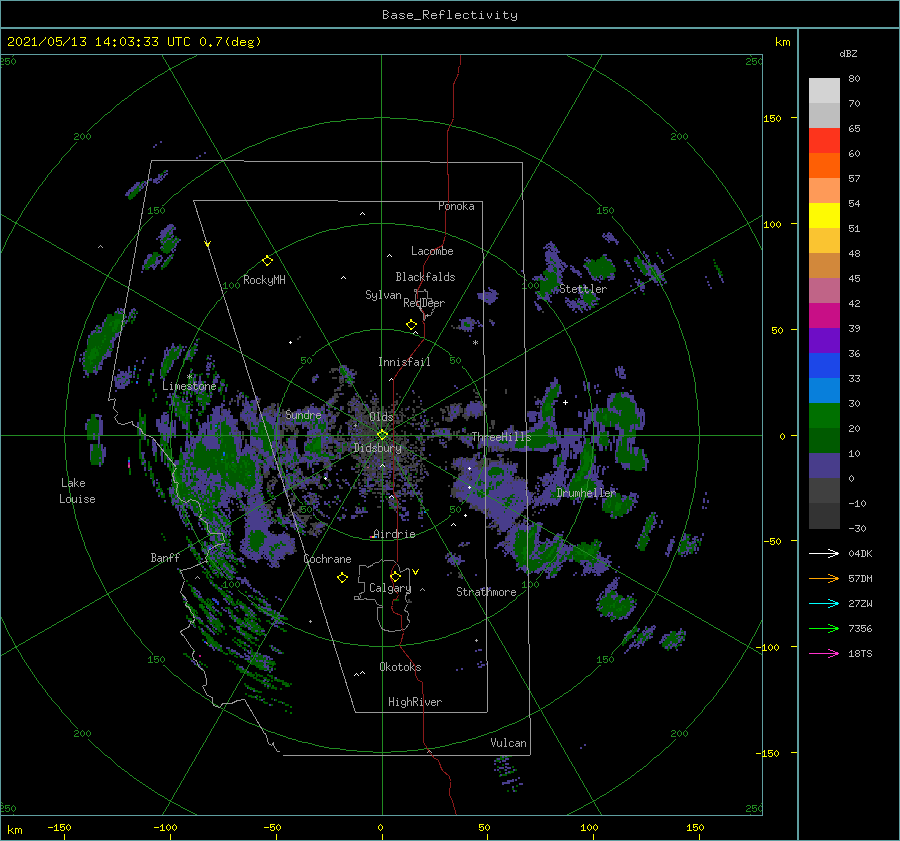Click the HighRiver label
900x841 pixels.
click(415, 702)
